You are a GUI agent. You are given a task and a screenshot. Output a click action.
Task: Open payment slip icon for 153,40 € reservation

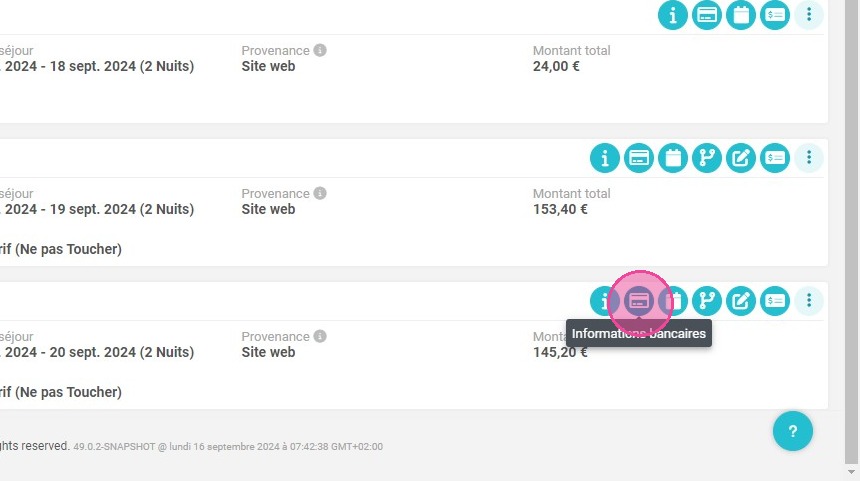pos(775,158)
